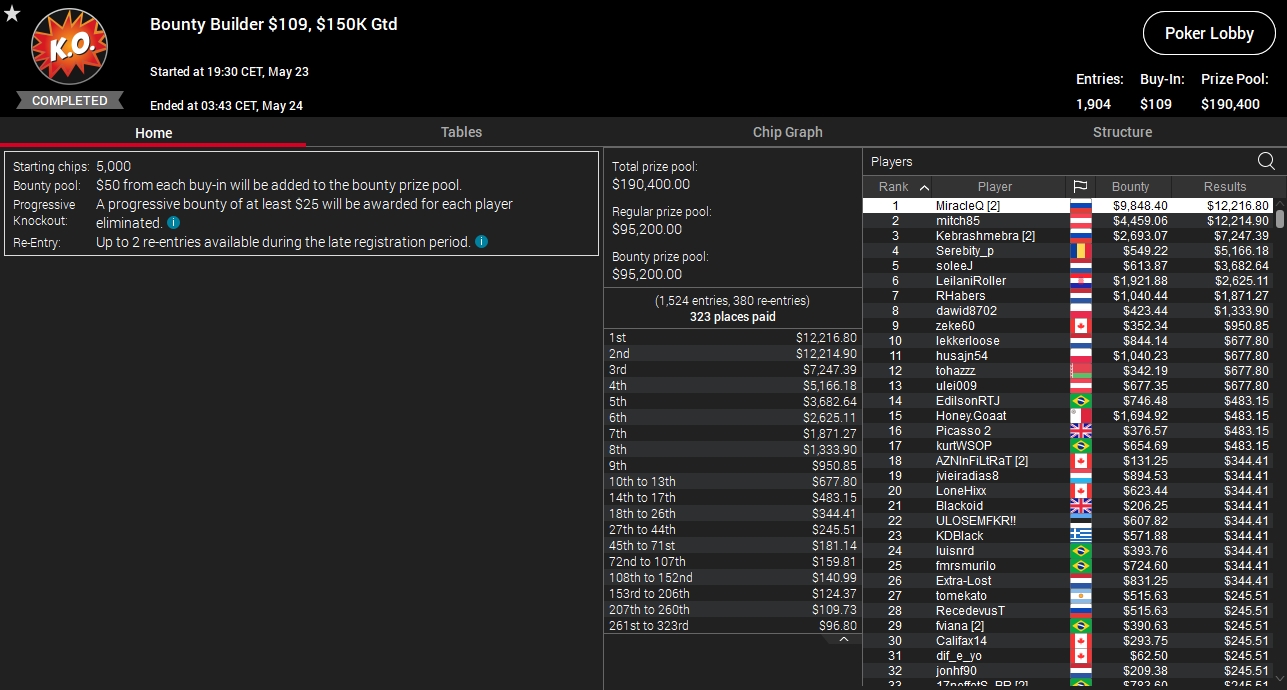Click the Re-Entry info icon
Viewport: 1287px width, 690px height.
(482, 242)
